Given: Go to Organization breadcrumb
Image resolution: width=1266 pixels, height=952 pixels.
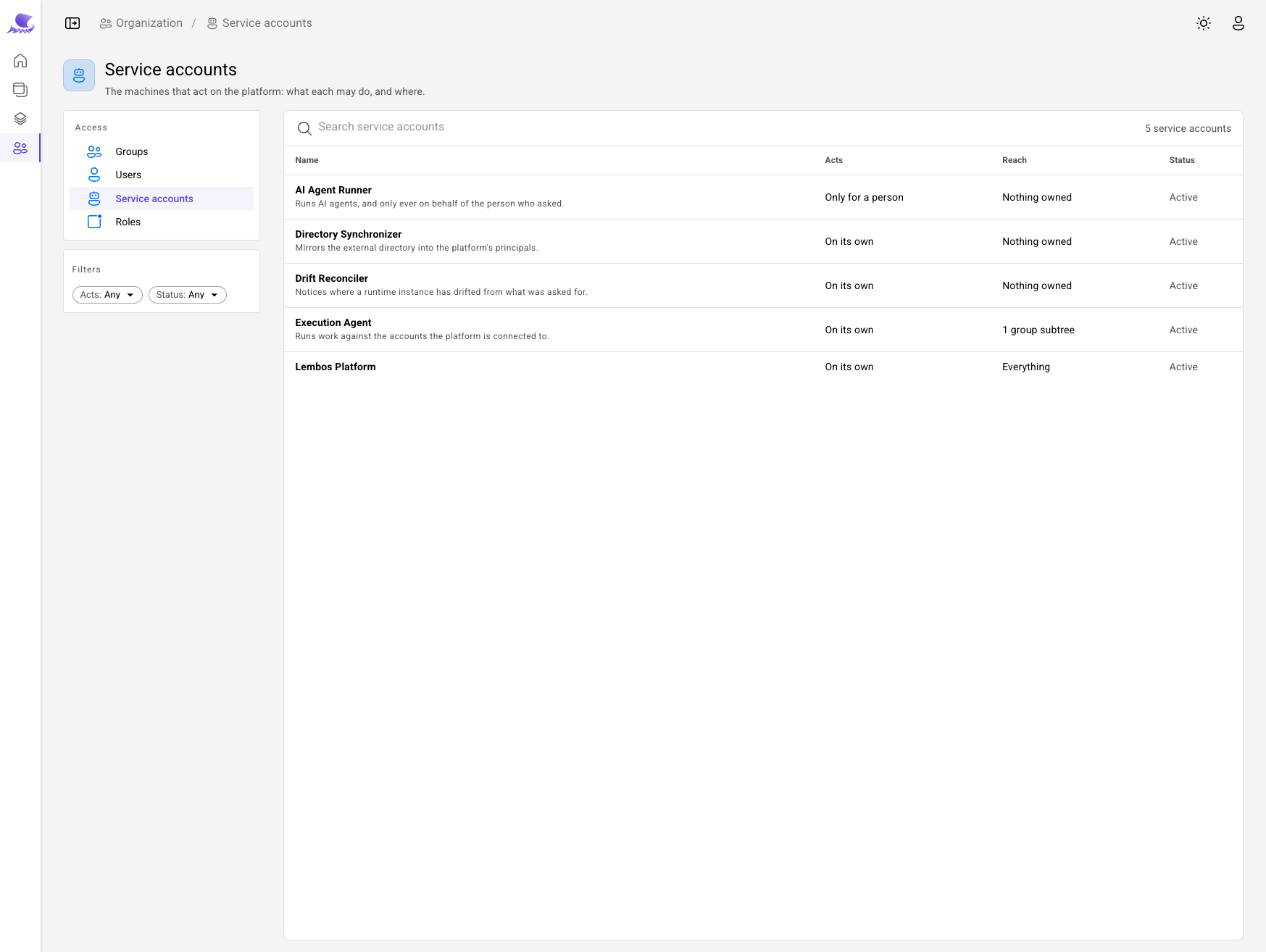Looking at the screenshot, I should pos(141,23).
